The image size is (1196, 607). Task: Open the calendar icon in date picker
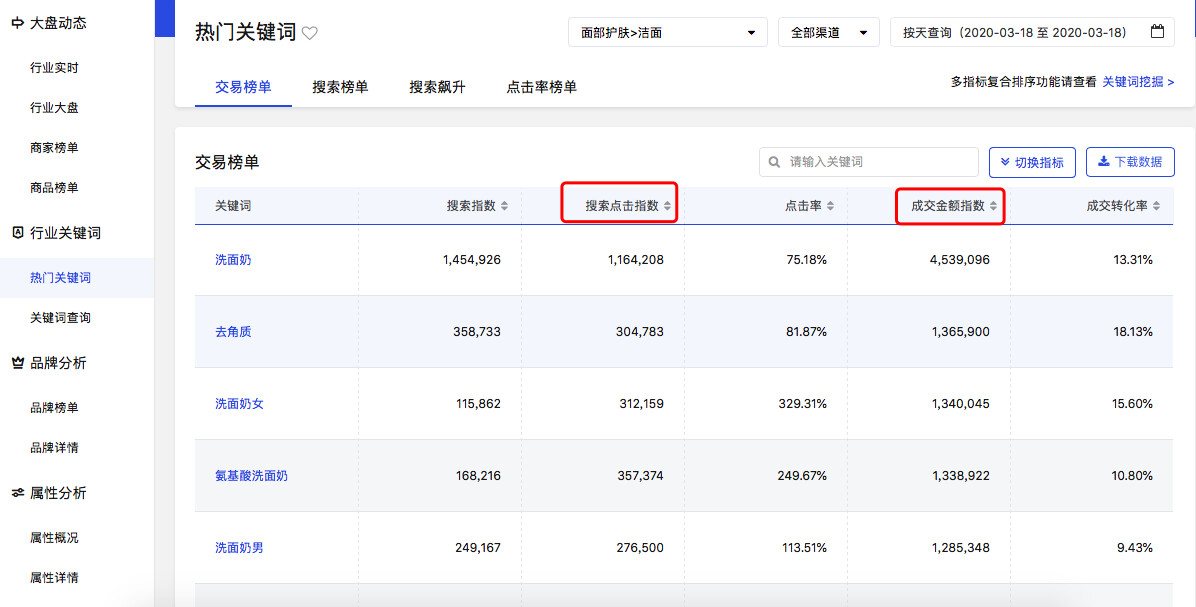coord(1157,32)
